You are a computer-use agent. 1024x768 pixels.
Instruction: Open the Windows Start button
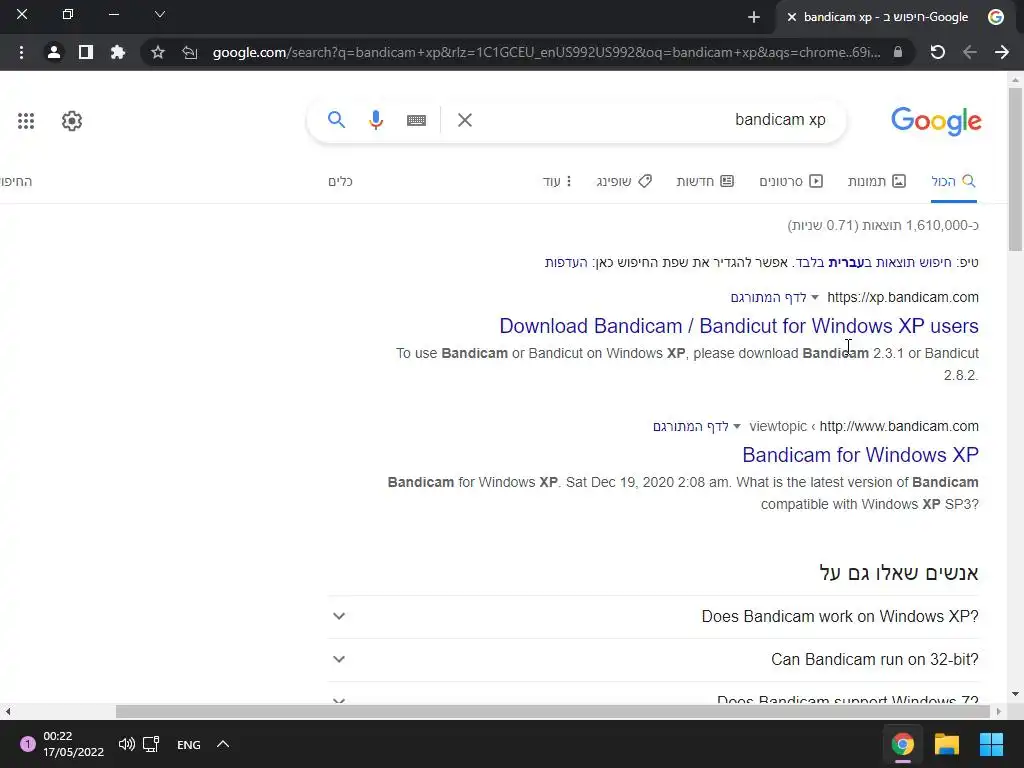click(991, 744)
